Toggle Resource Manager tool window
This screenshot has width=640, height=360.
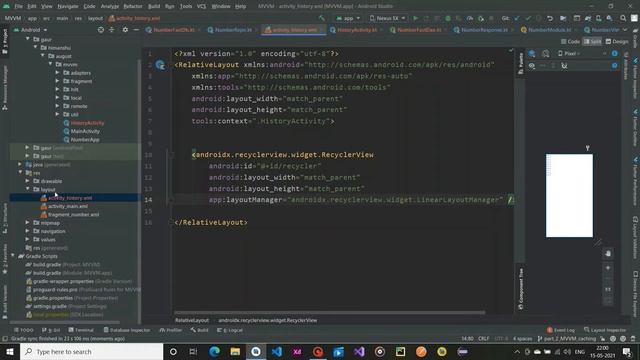pyautogui.click(x=5, y=88)
